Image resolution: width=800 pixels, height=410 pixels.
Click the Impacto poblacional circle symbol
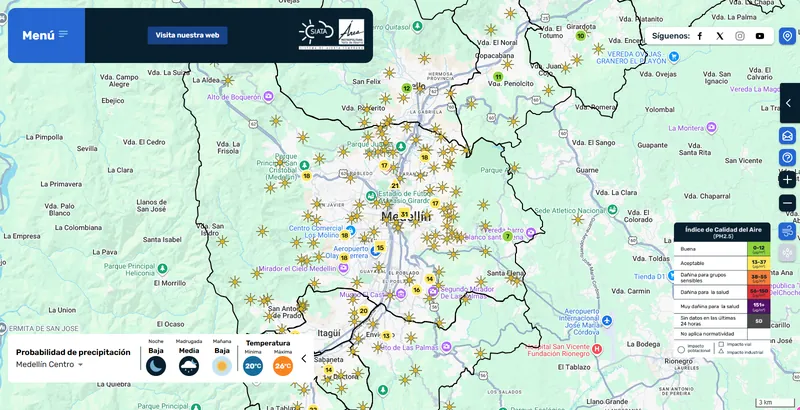click(681, 350)
